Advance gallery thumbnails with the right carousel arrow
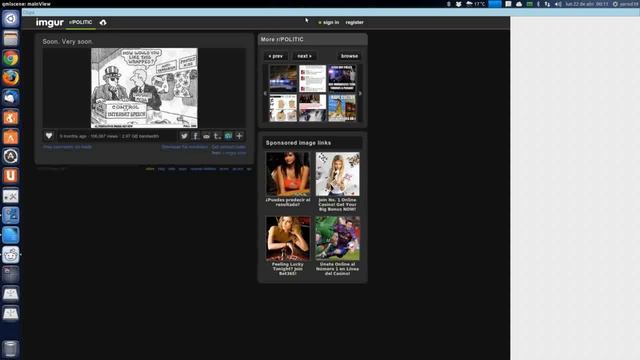The width and height of the screenshot is (640, 360). (x=360, y=93)
